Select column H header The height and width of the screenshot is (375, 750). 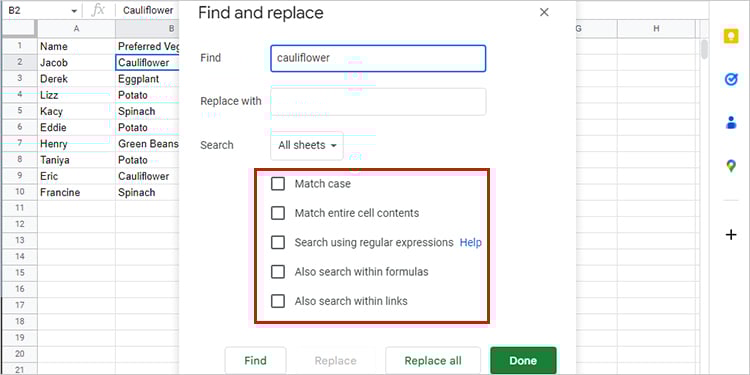click(656, 29)
